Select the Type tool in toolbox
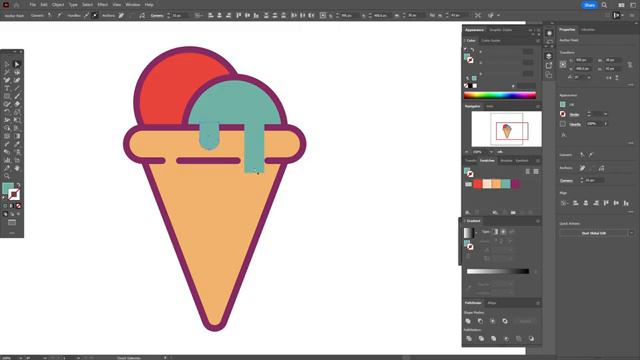This screenshot has width=640, height=360. click(7, 88)
